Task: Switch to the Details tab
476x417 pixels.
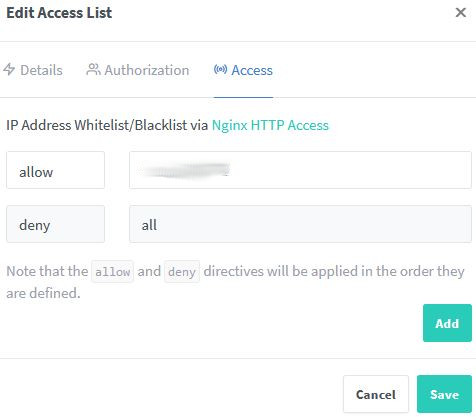Action: pyautogui.click(x=33, y=70)
